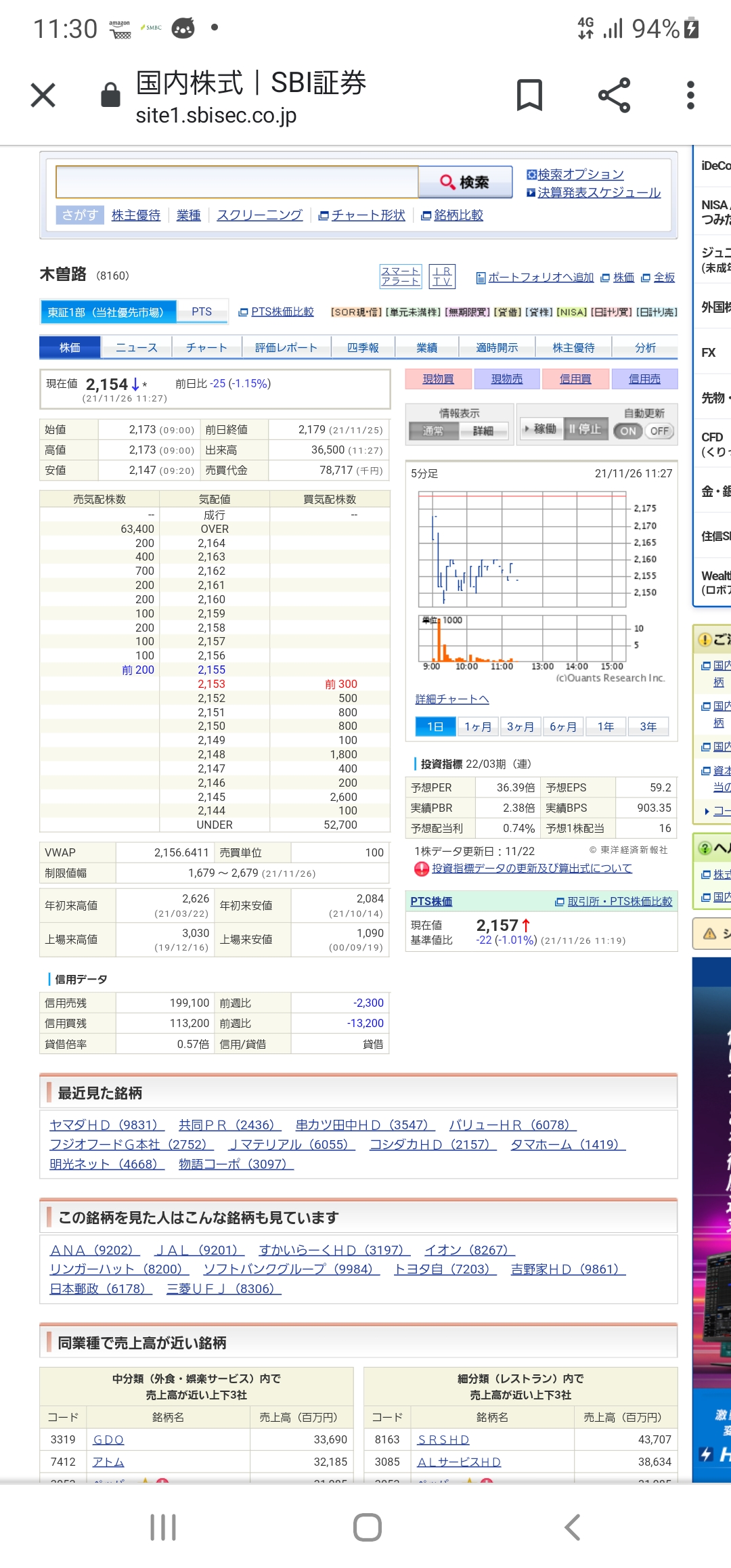
Task: Switch to ニュース tab
Action: point(137,347)
